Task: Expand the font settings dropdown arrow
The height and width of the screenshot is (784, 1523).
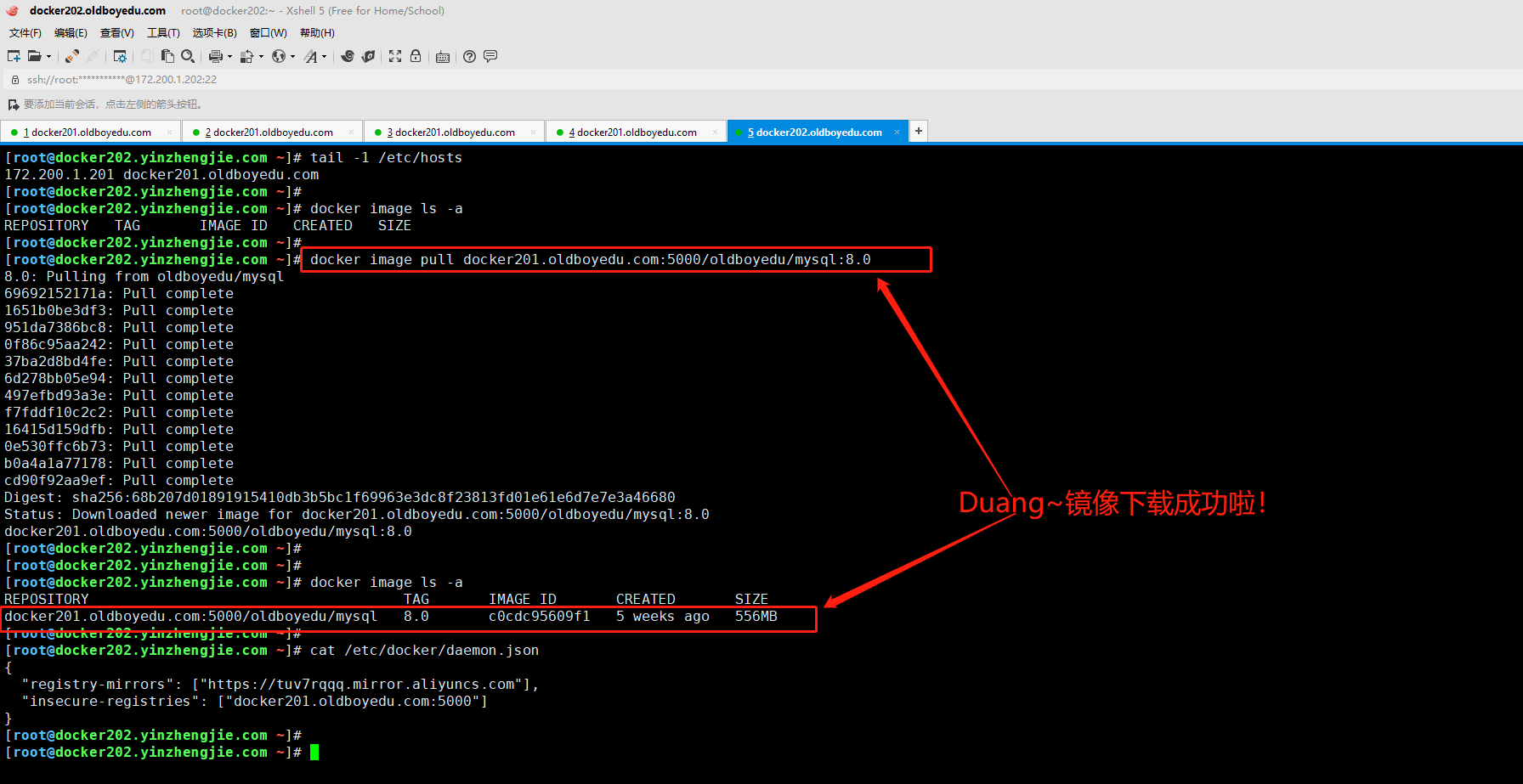Action: click(x=324, y=56)
